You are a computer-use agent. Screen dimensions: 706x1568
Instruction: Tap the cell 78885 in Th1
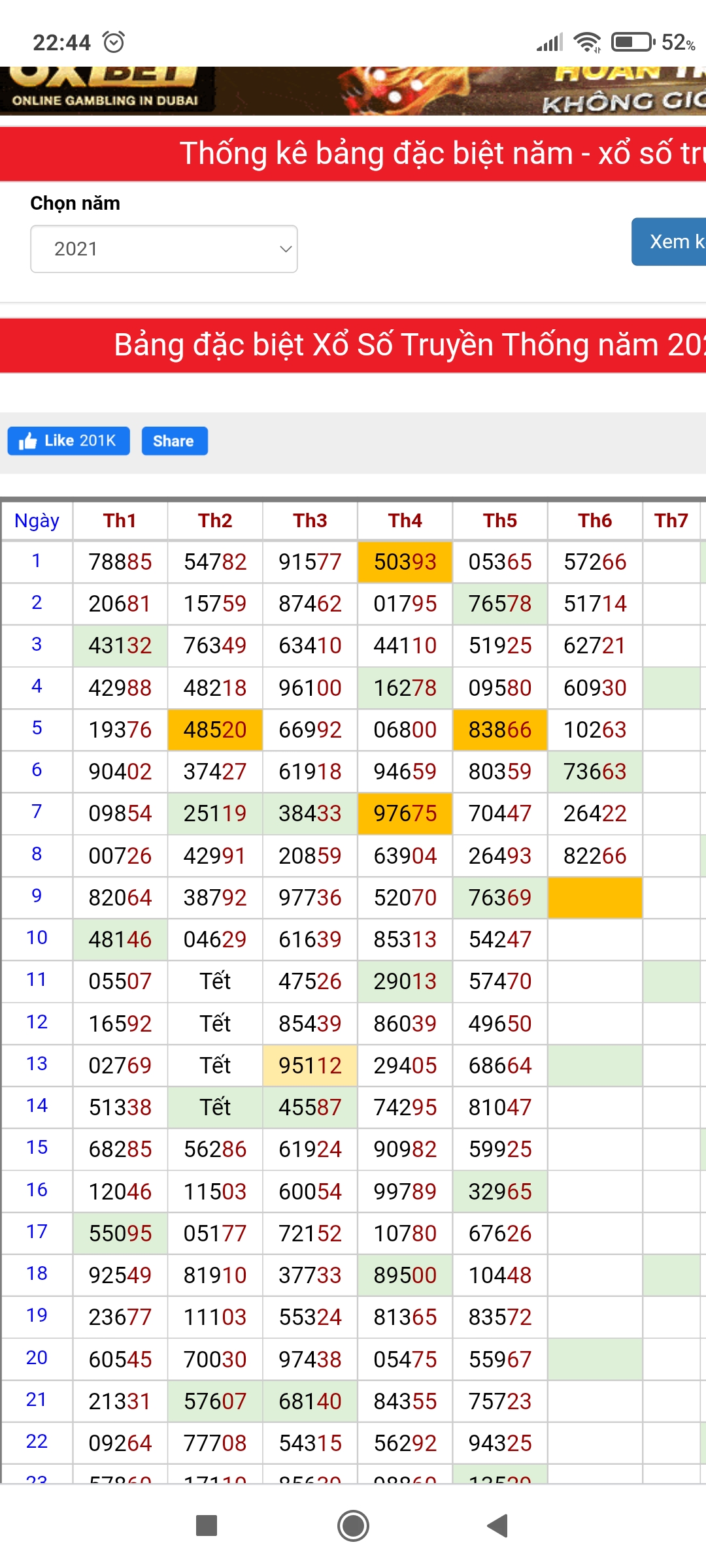pyautogui.click(x=120, y=562)
